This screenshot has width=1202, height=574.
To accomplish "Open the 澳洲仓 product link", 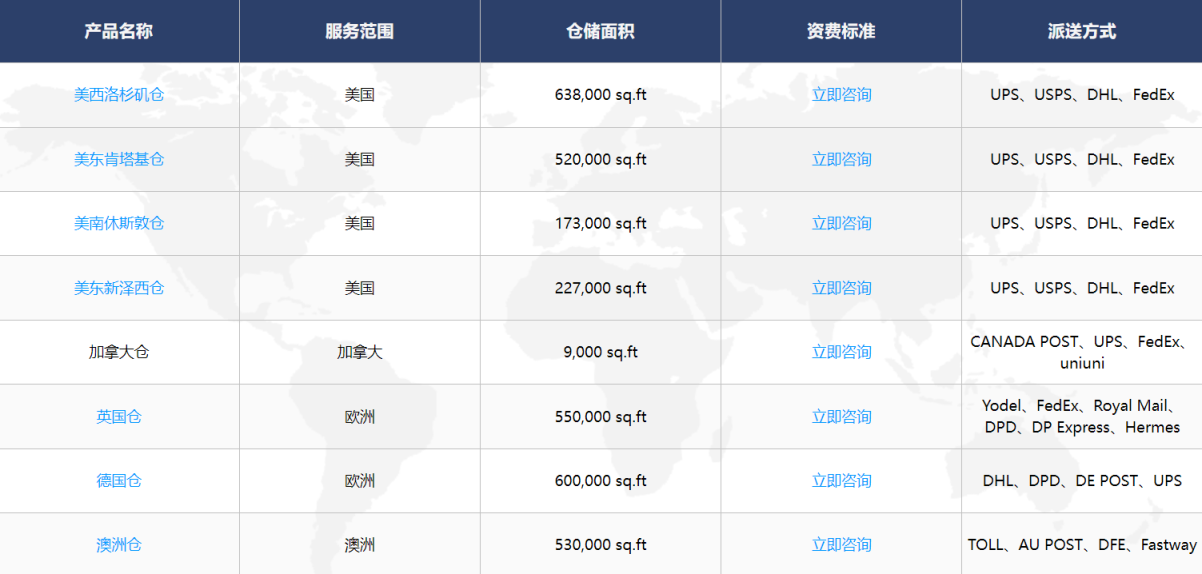I will click(119, 545).
